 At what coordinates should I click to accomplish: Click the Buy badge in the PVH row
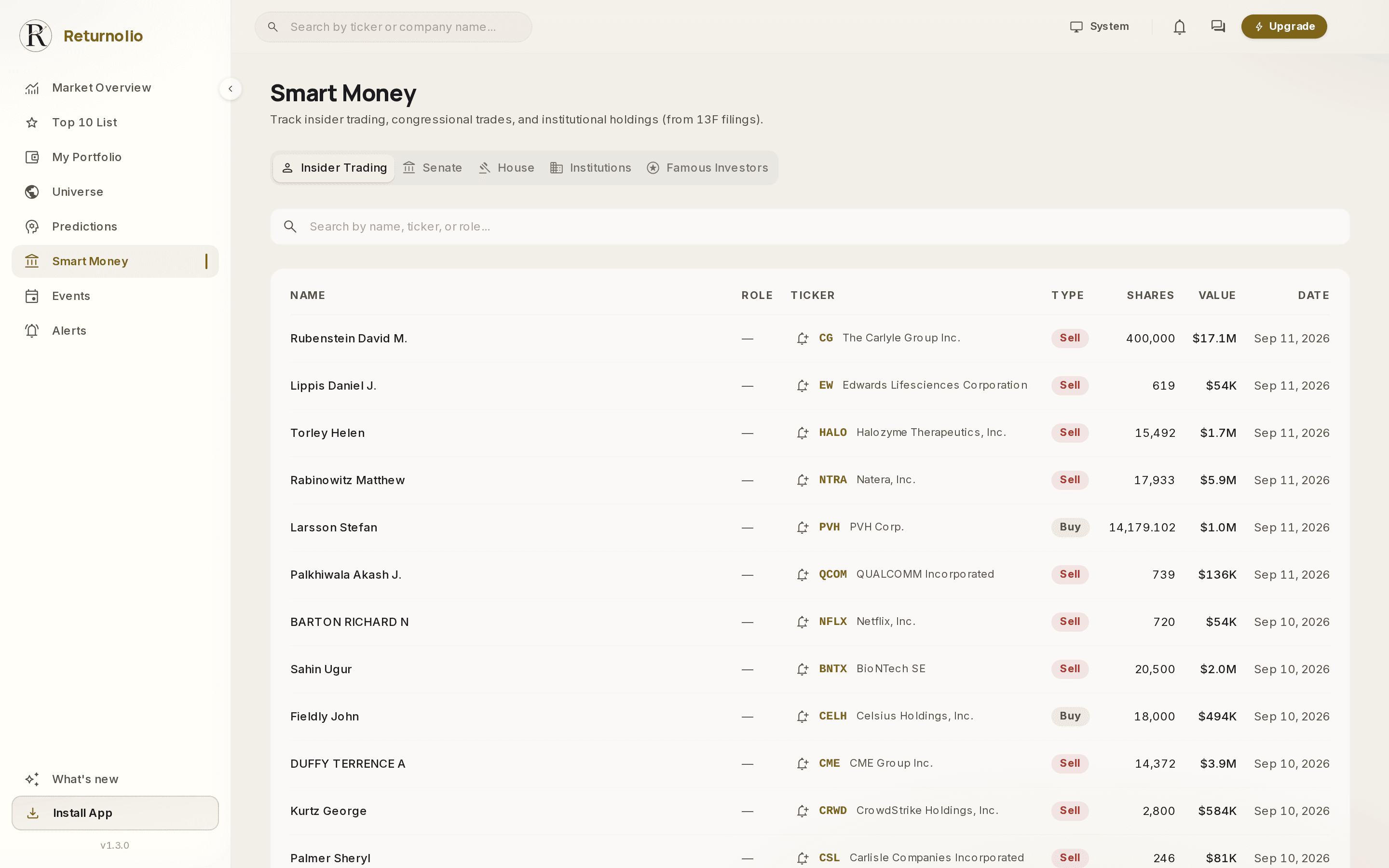[1070, 527]
